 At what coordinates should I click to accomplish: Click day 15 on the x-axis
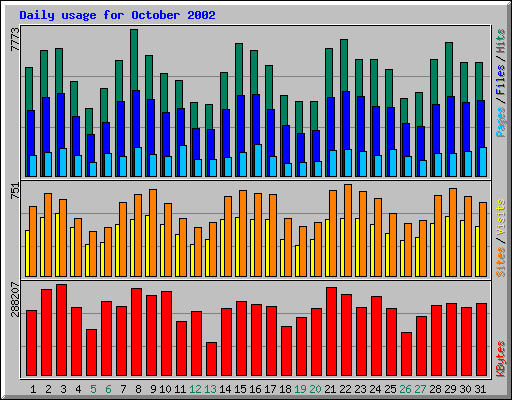[x=240, y=389]
